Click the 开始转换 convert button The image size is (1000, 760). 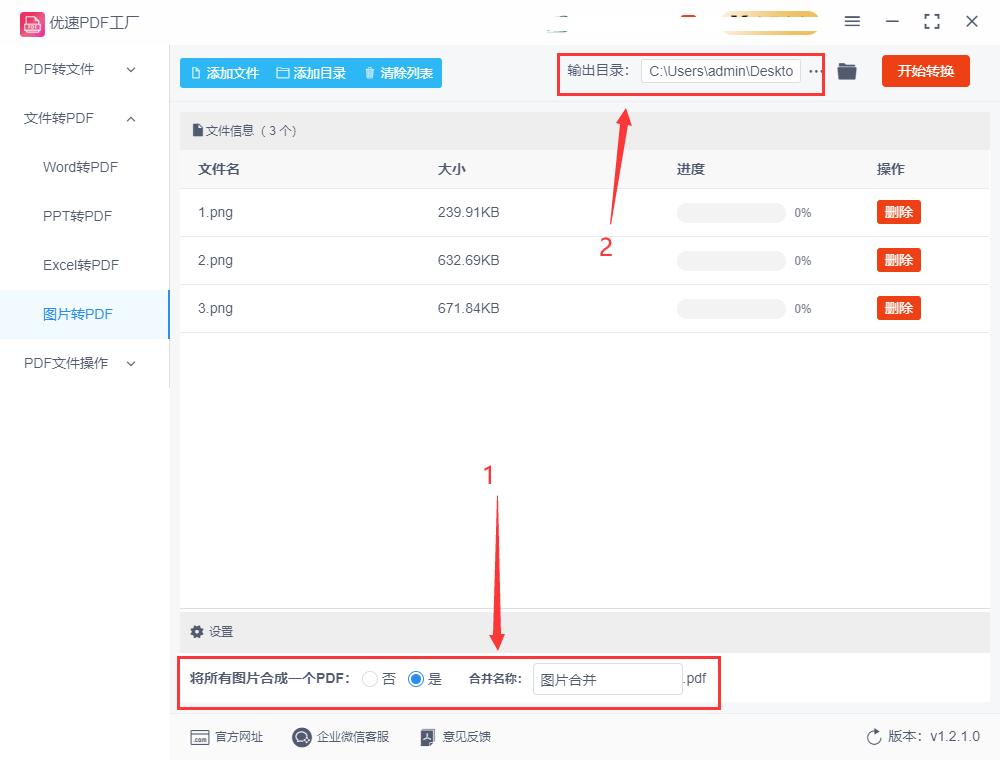pos(925,71)
